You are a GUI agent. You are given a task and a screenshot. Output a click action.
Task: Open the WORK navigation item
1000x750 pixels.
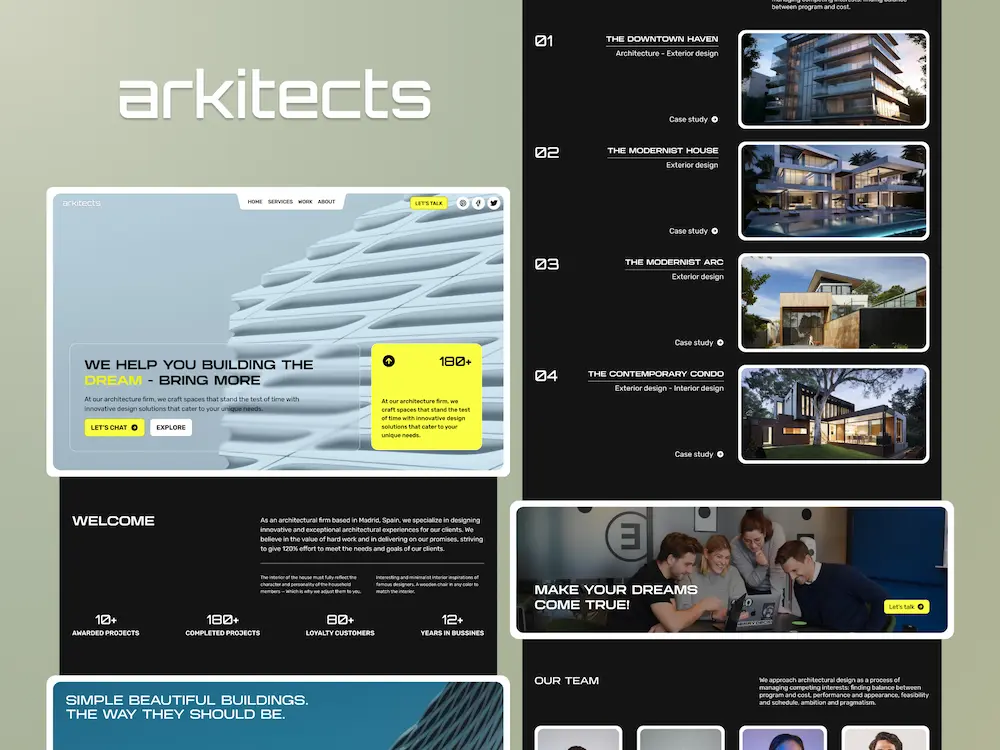305,201
